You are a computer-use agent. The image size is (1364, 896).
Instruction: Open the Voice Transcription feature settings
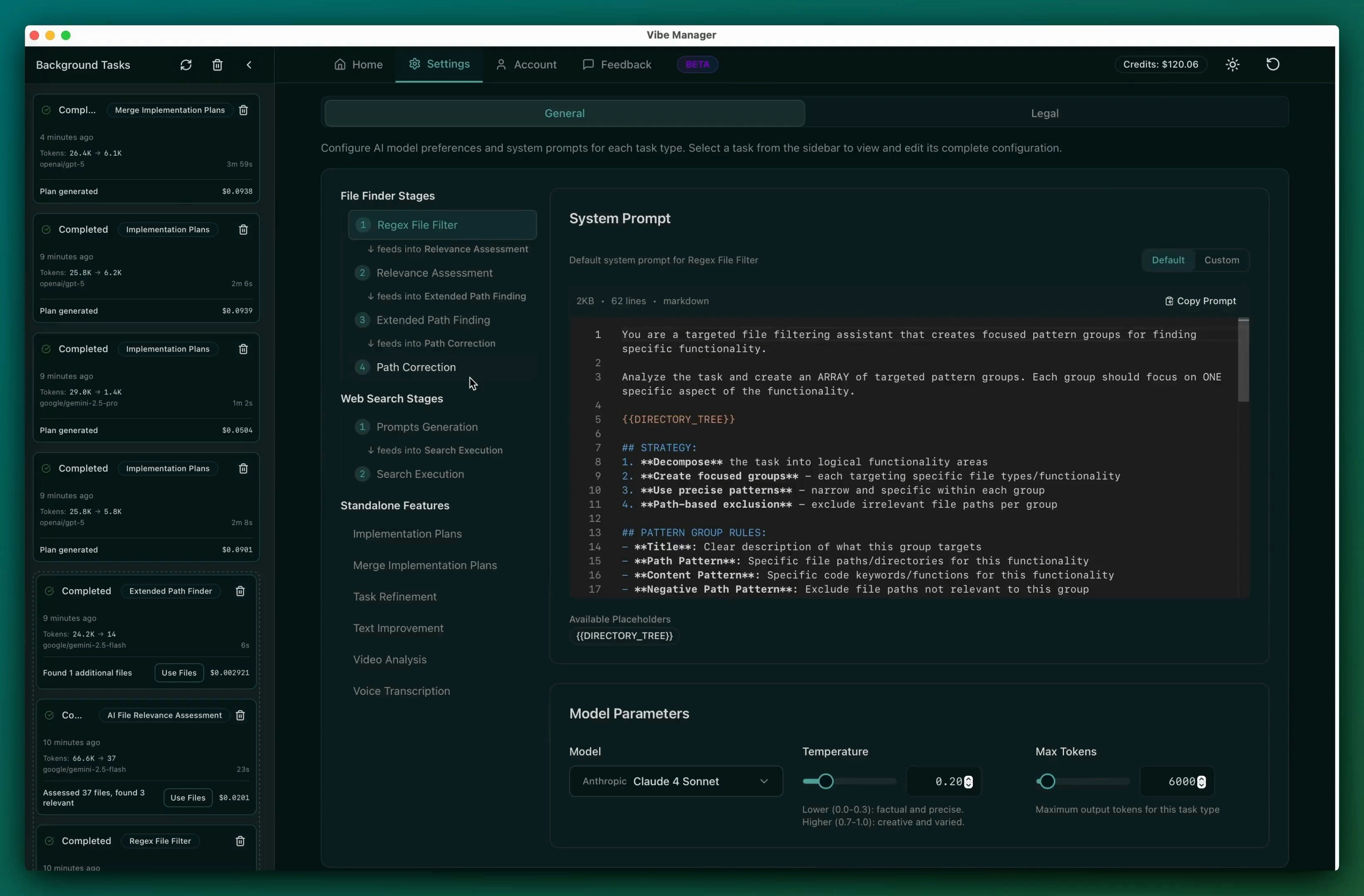click(401, 691)
